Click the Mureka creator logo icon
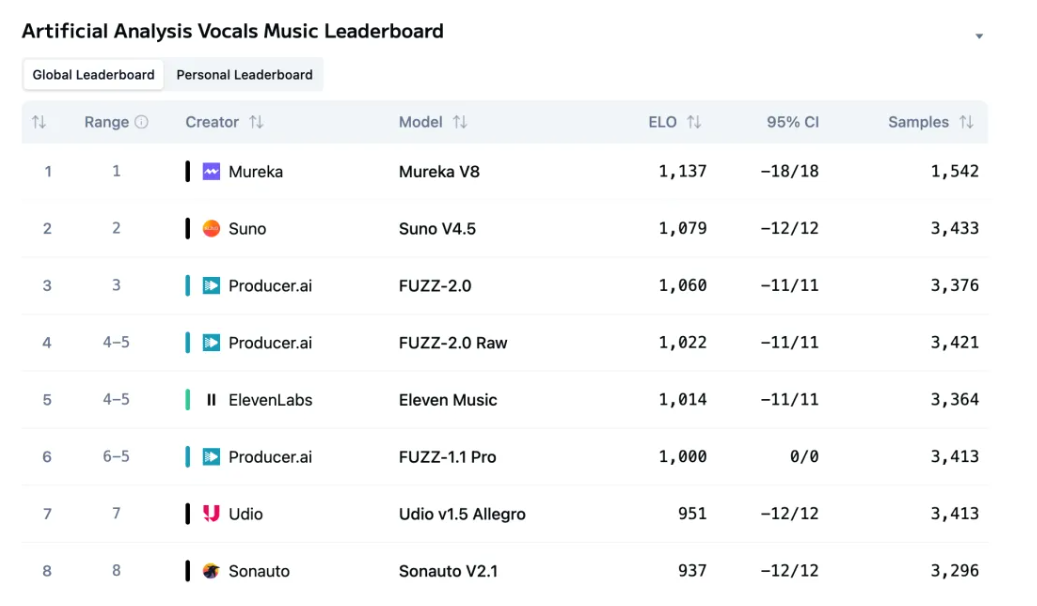The width and height of the screenshot is (1037, 606). [x=211, y=171]
